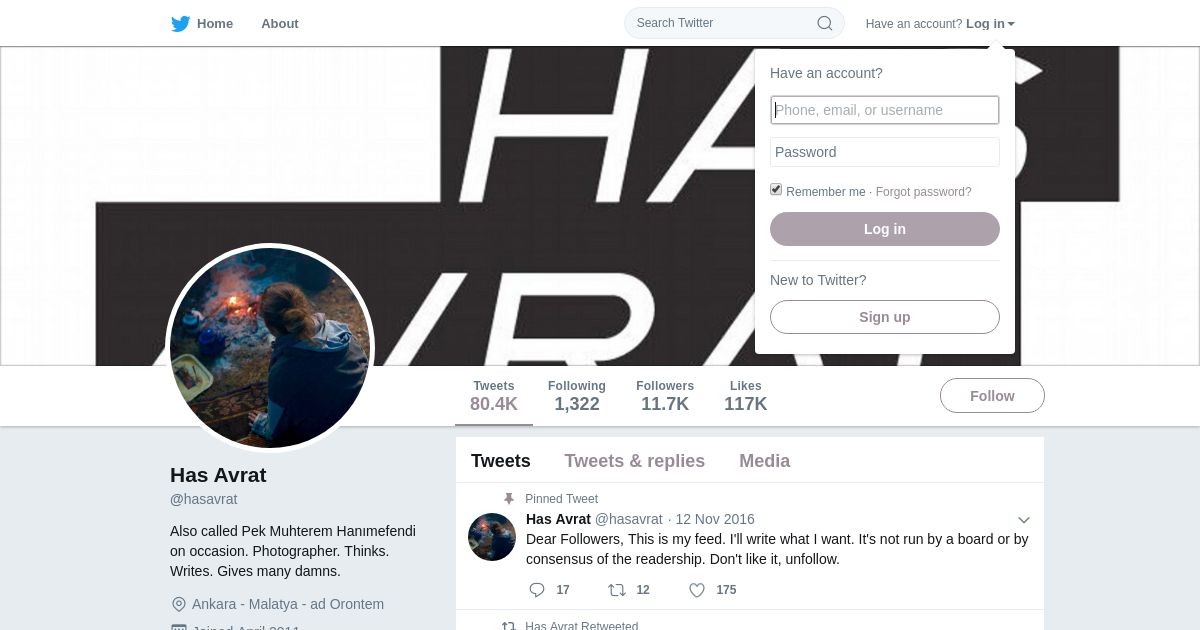Click the Forgot password? link

(924, 192)
